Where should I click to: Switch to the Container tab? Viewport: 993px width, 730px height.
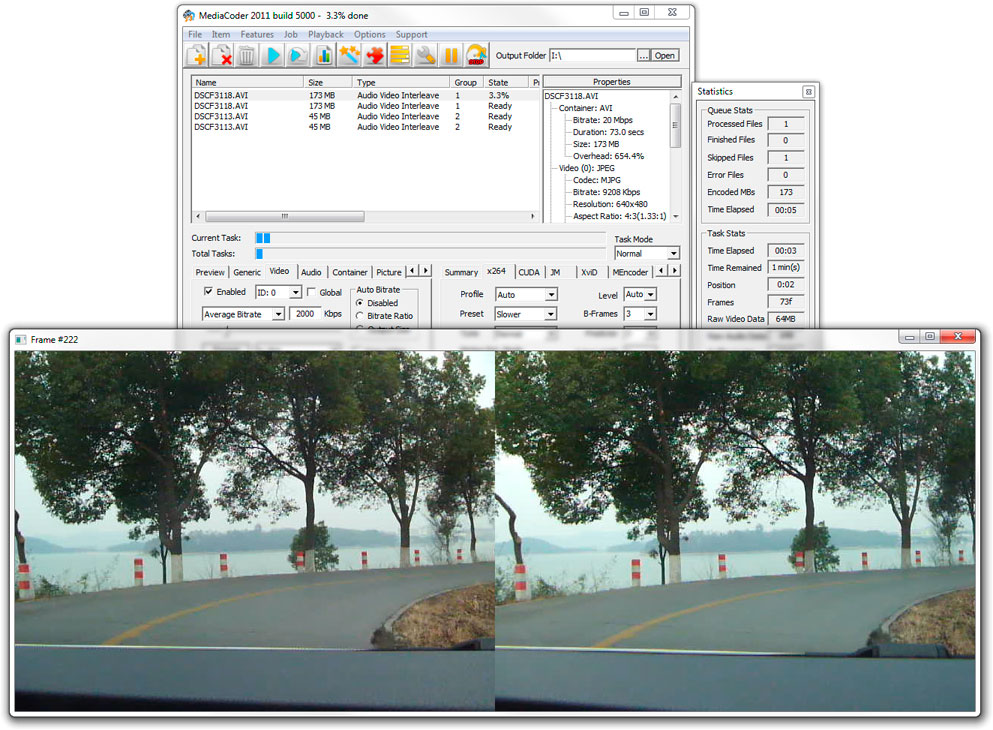click(x=350, y=272)
